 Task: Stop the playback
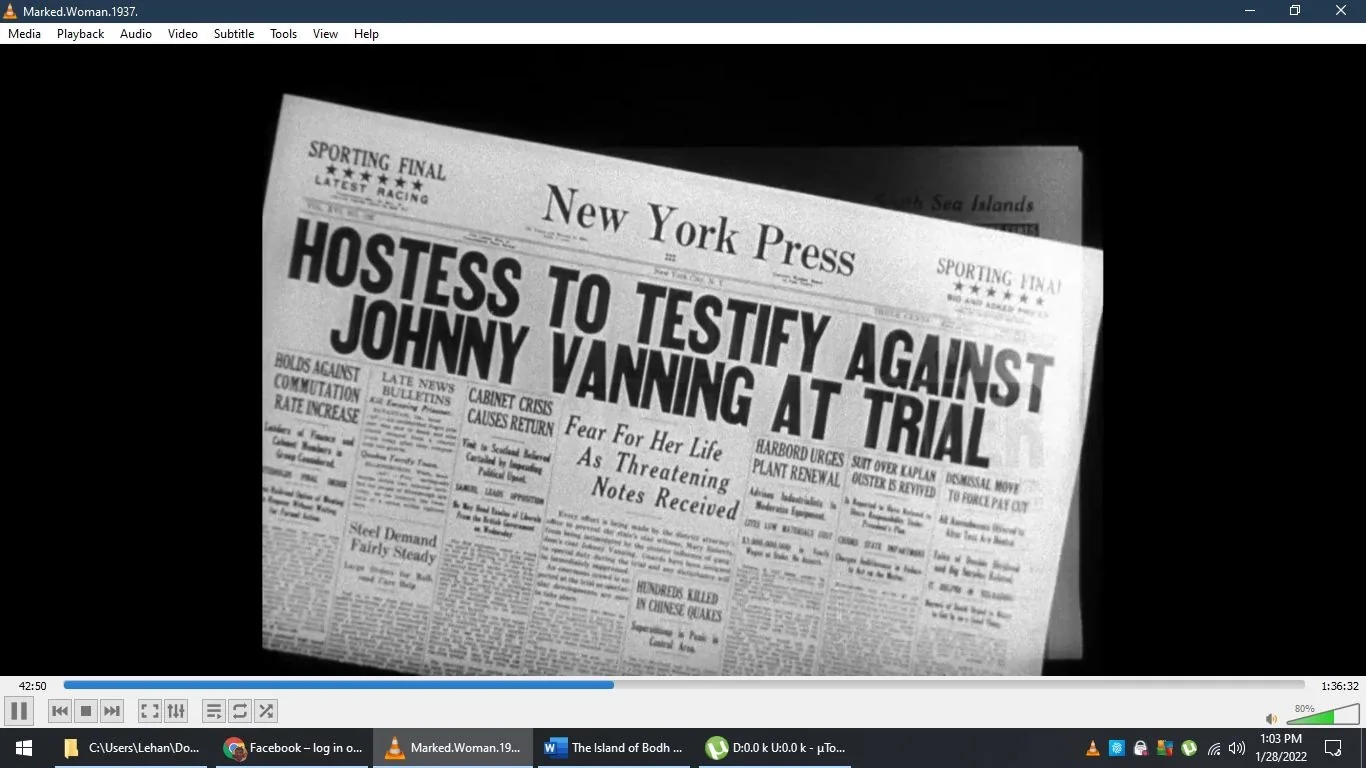[86, 711]
